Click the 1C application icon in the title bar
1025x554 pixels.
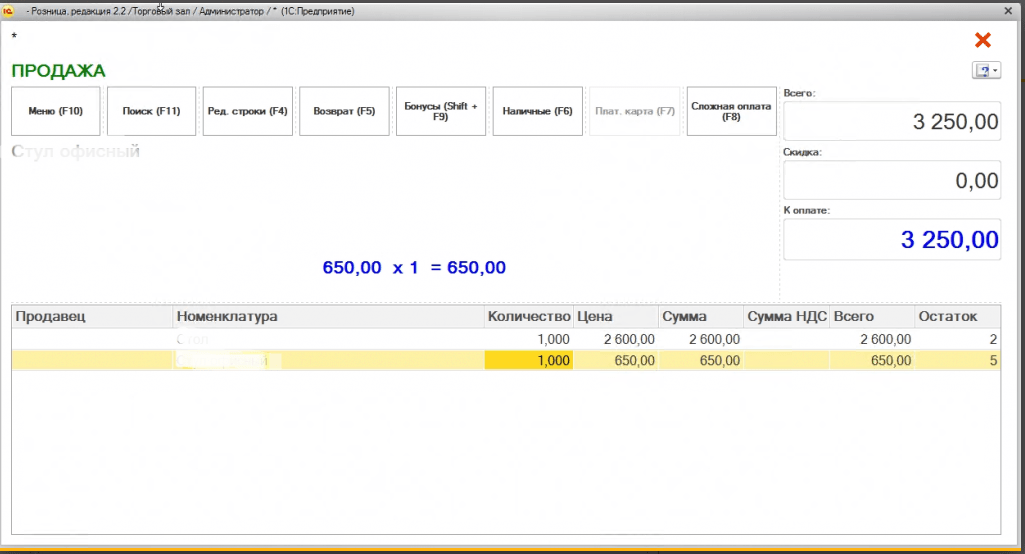point(8,11)
